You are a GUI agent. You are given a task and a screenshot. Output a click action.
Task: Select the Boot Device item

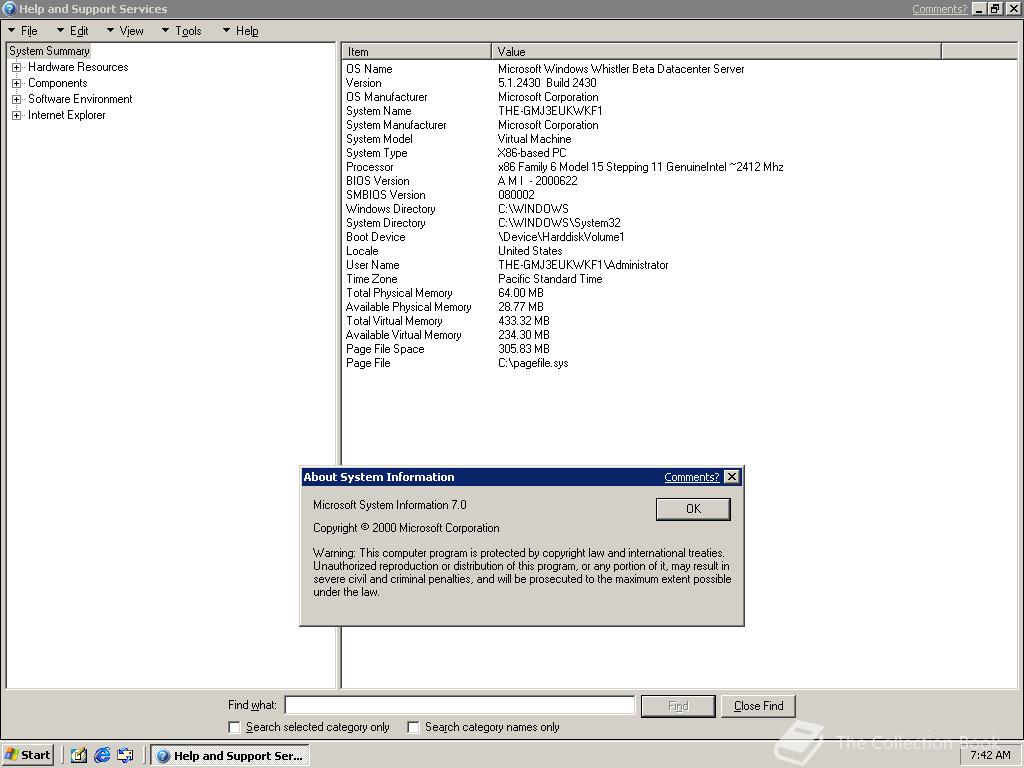point(376,237)
